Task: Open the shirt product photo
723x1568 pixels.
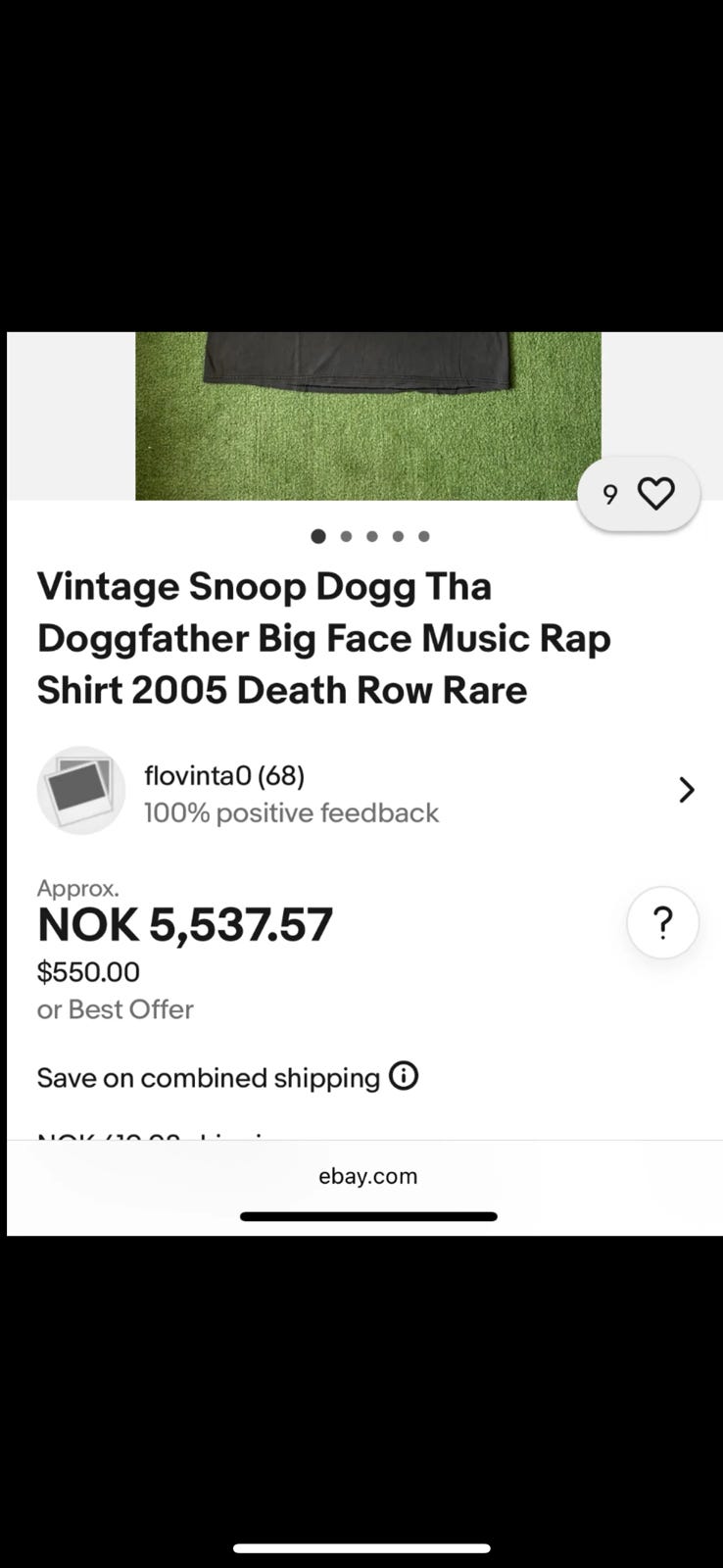Action: point(368,416)
